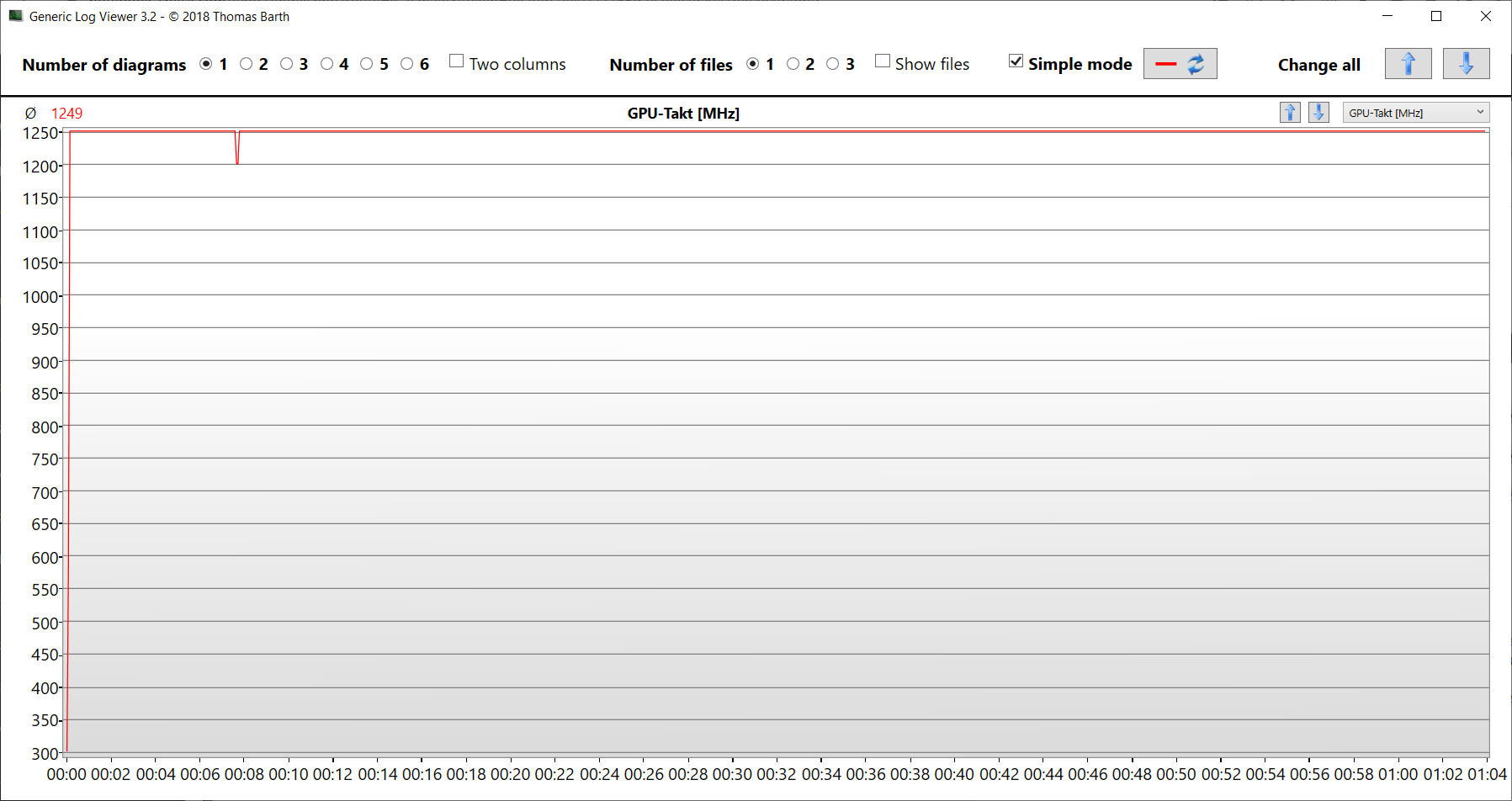The width and height of the screenshot is (1512, 801).
Task: Select 3 diagrams radio button
Action: [287, 64]
